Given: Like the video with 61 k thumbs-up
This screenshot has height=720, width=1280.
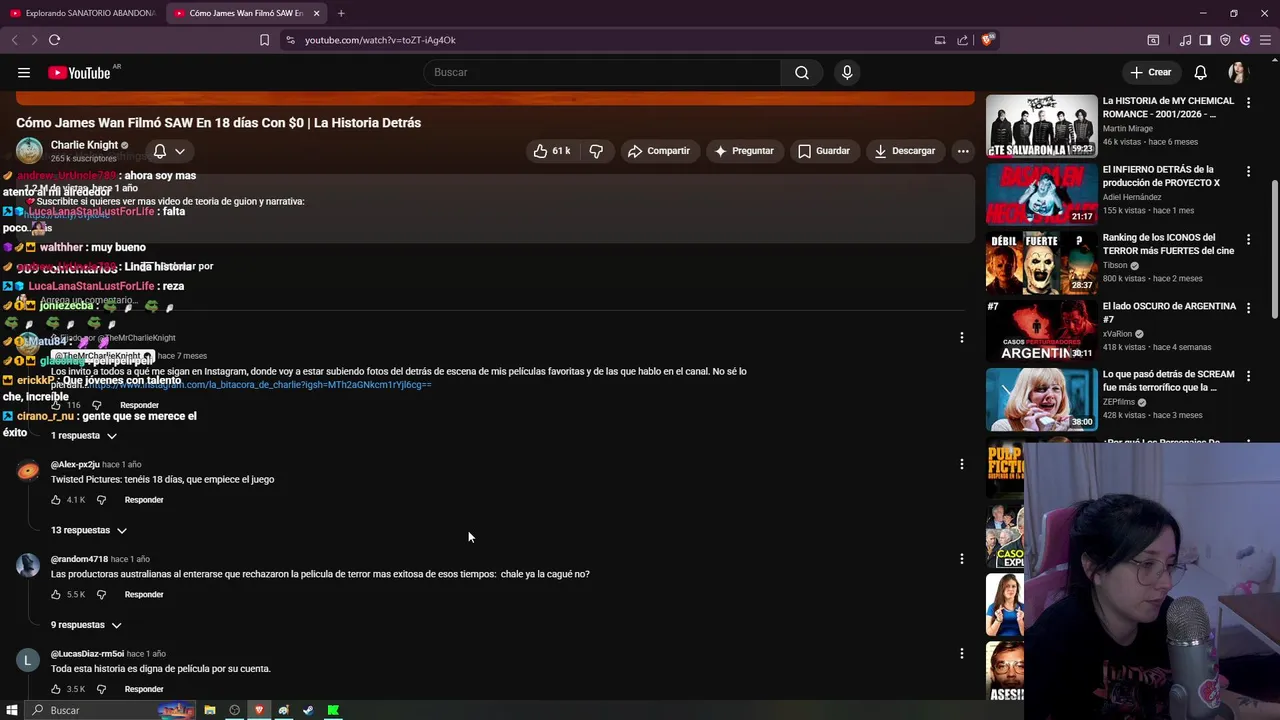Looking at the screenshot, I should [x=551, y=151].
